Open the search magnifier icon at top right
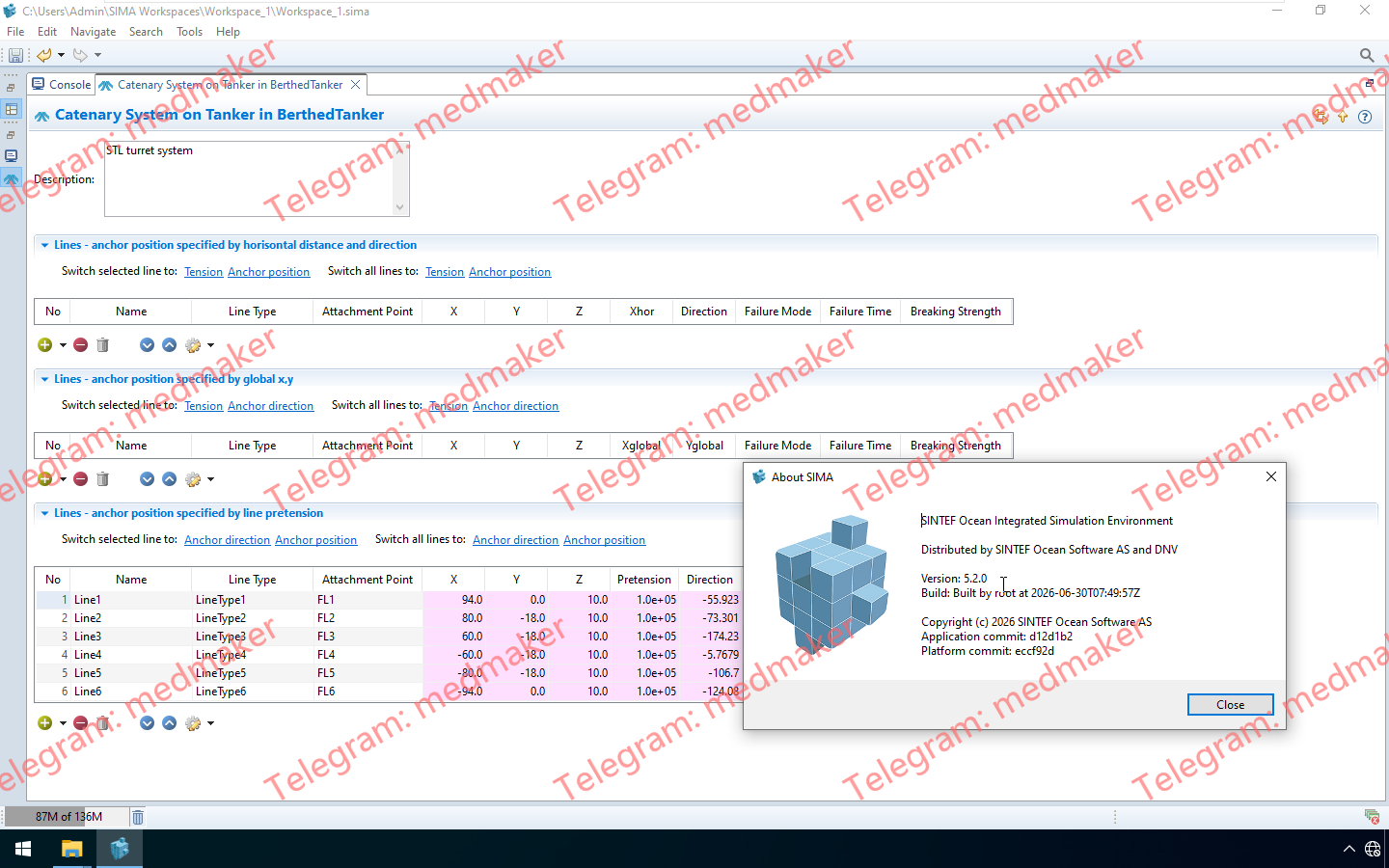The width and height of the screenshot is (1389, 868). click(x=1367, y=55)
